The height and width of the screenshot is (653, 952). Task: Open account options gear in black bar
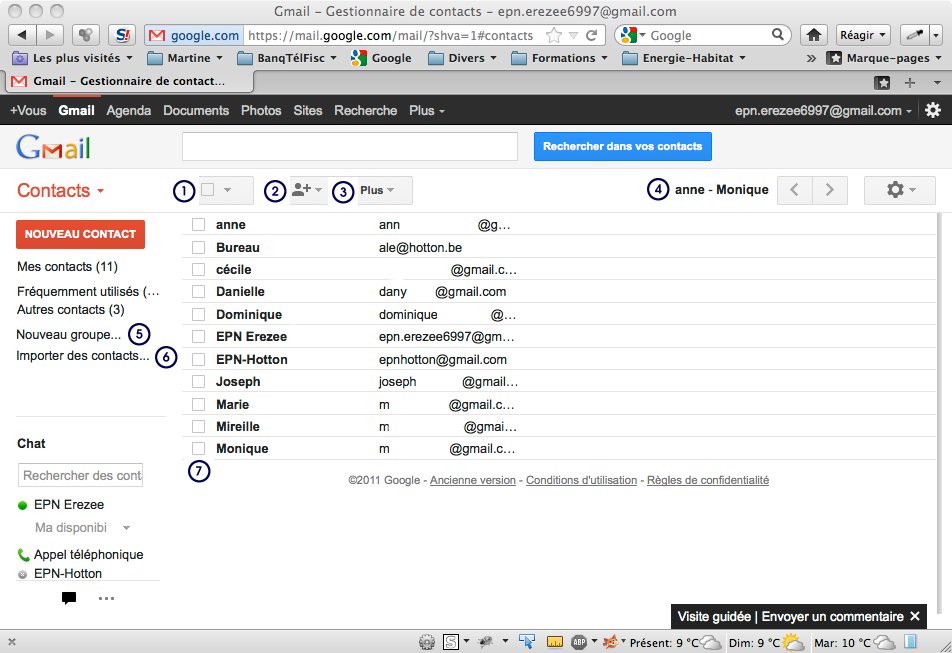pyautogui.click(x=933, y=110)
